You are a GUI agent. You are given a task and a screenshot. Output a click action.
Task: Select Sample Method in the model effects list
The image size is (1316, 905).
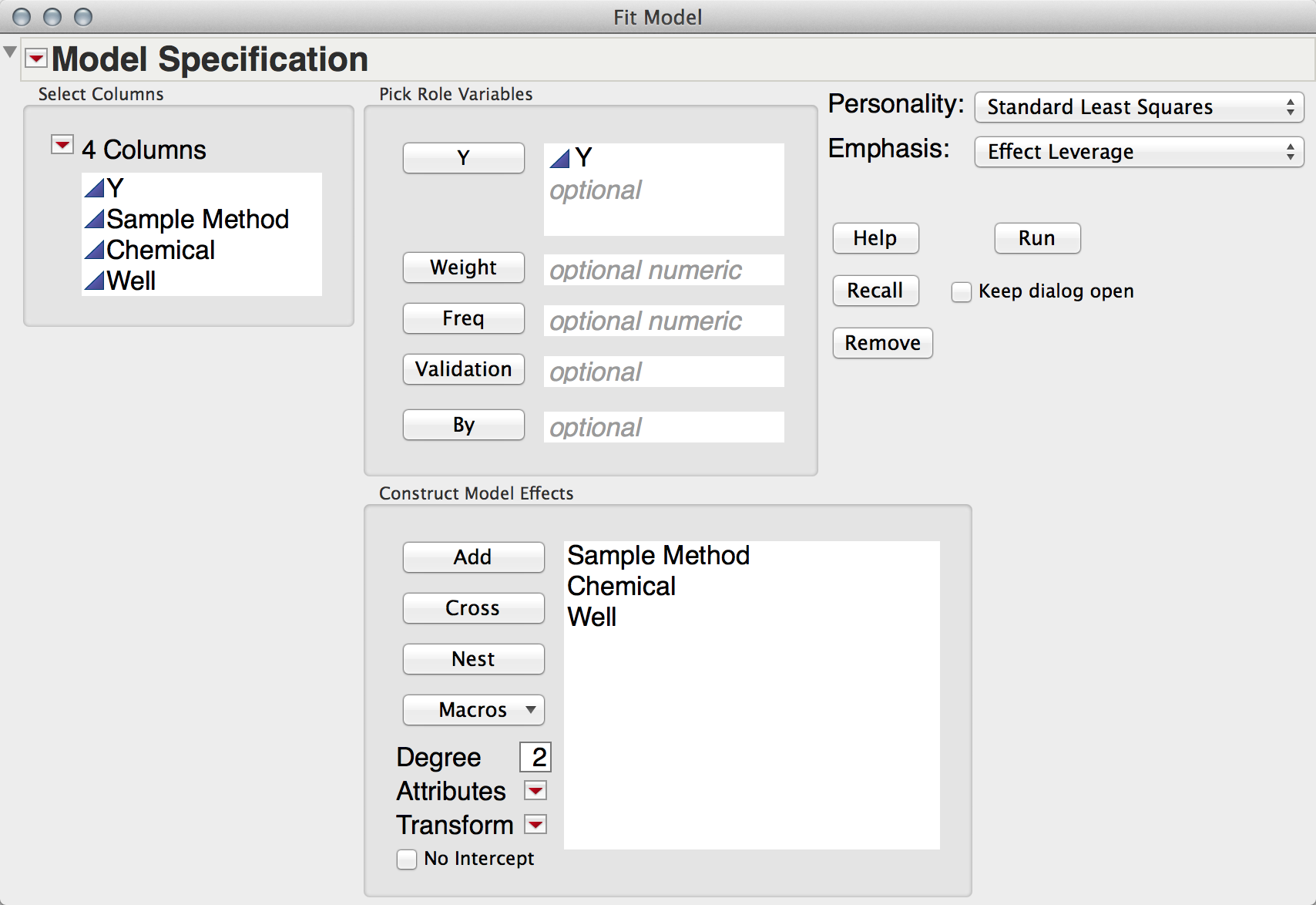click(658, 556)
